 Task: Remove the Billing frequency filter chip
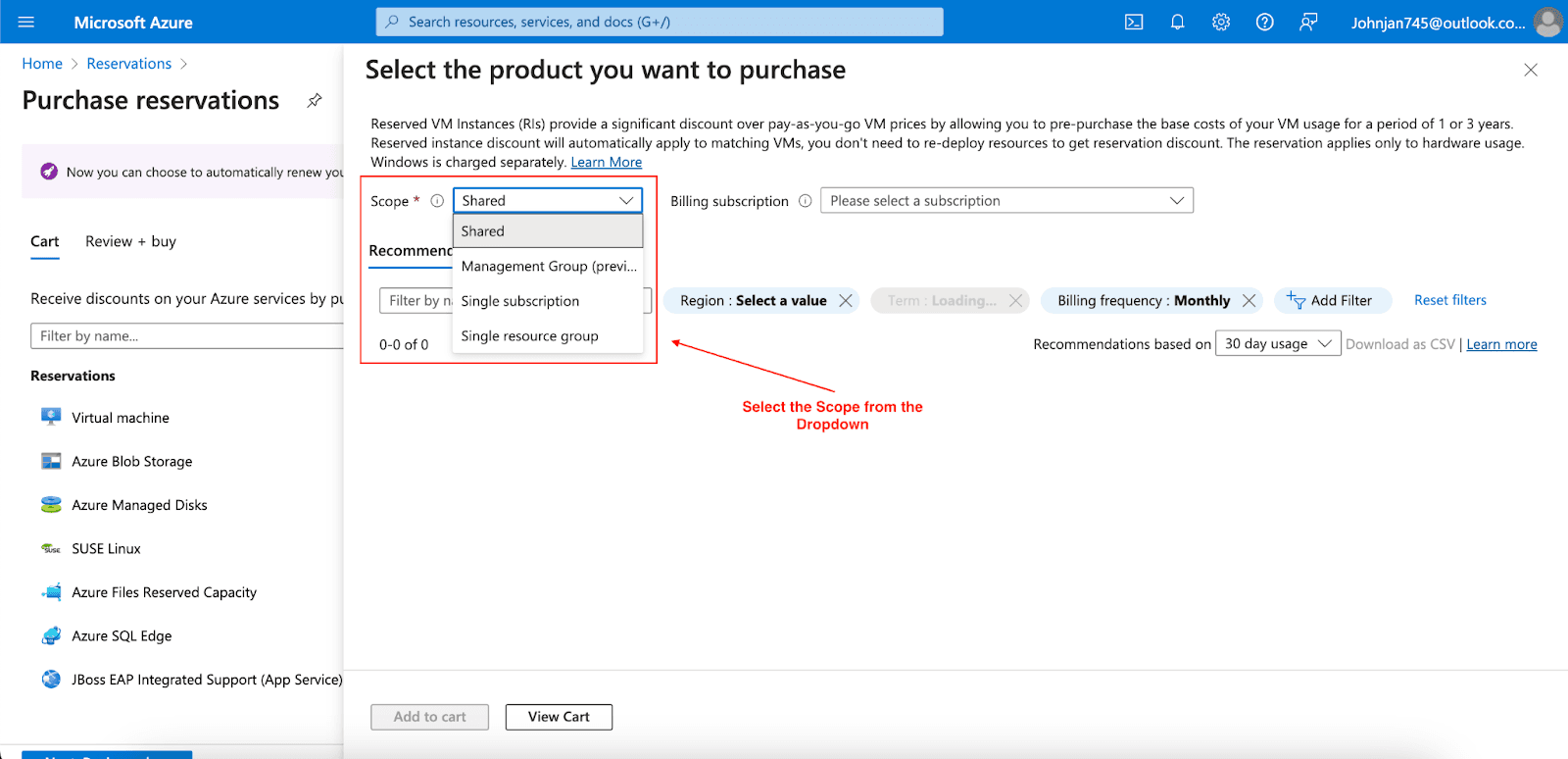(1249, 300)
